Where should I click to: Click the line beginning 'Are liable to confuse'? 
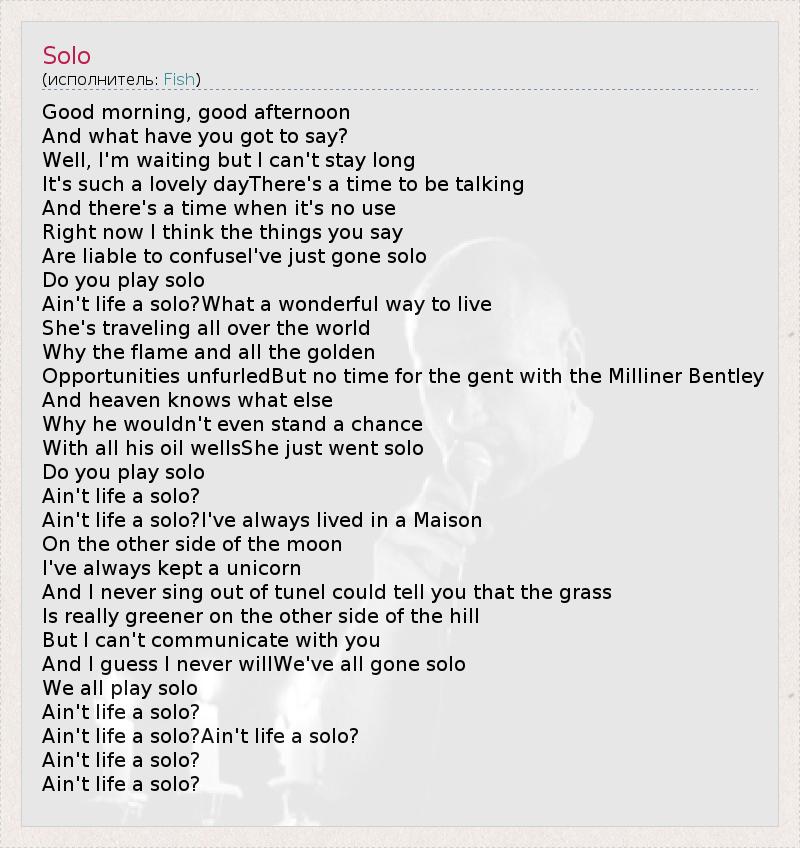pos(234,256)
